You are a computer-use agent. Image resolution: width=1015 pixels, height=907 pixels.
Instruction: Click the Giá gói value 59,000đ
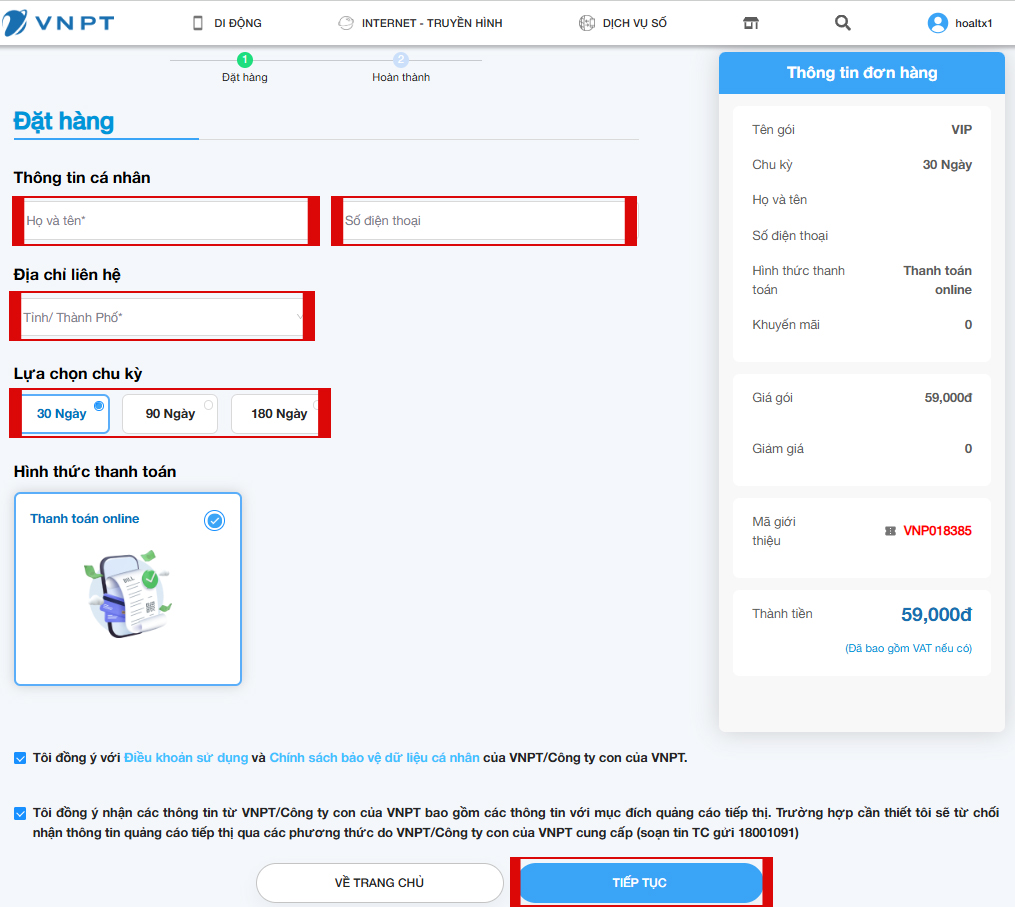click(x=948, y=398)
